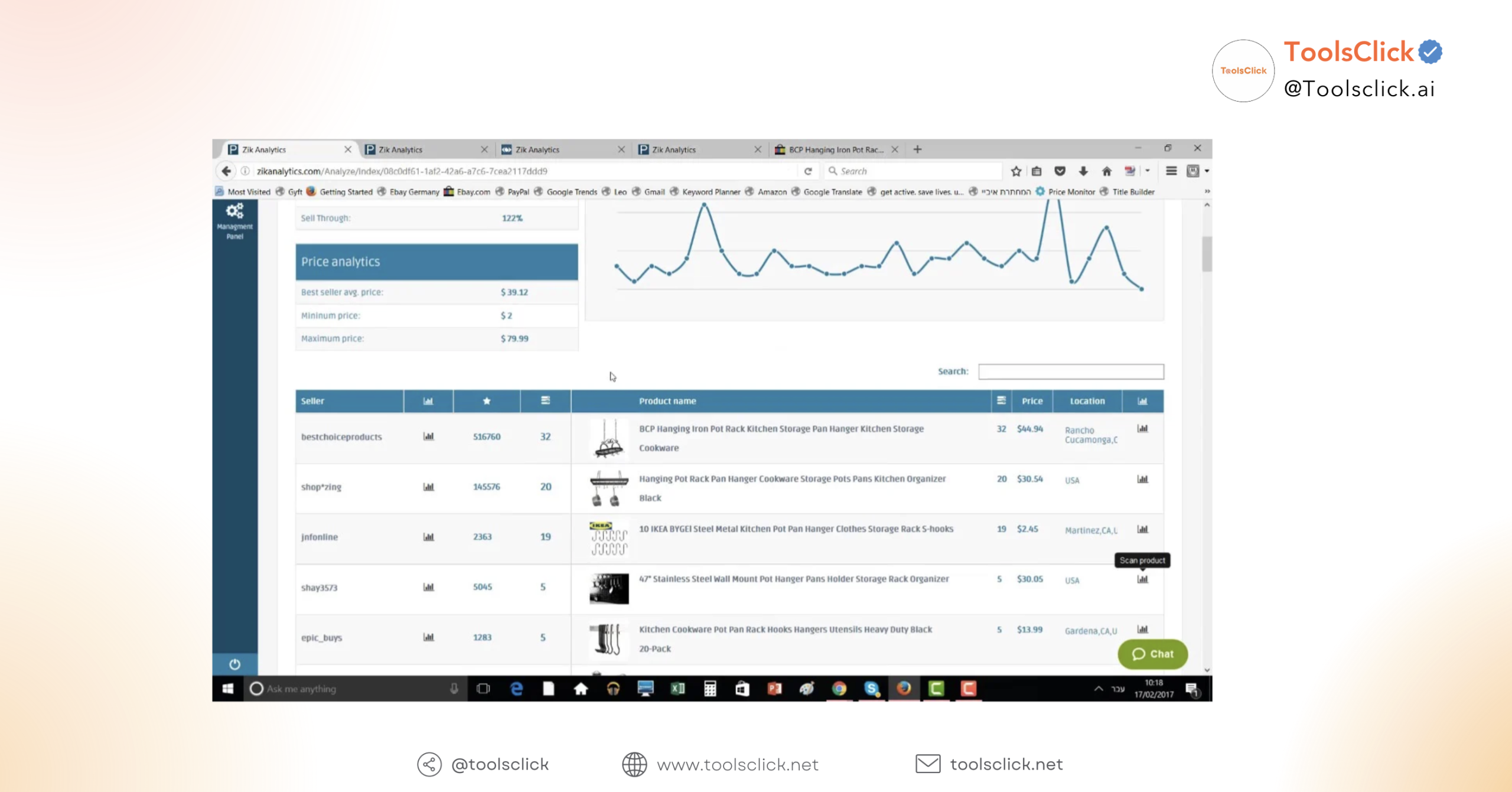Save page to Pocket
This screenshot has height=792, width=1512.
(x=1060, y=171)
